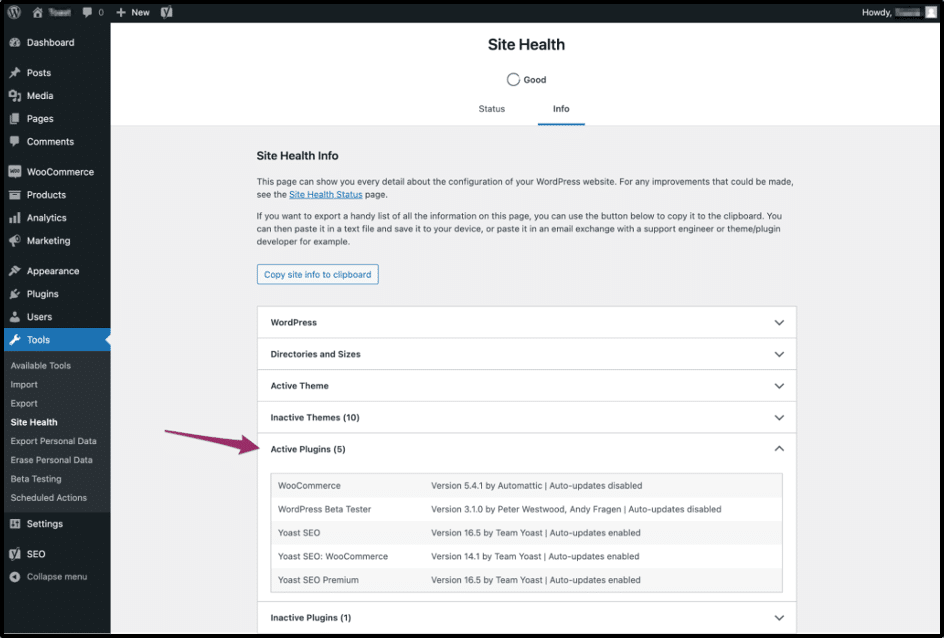Expand Inactive Themes (10) chevron

click(779, 418)
